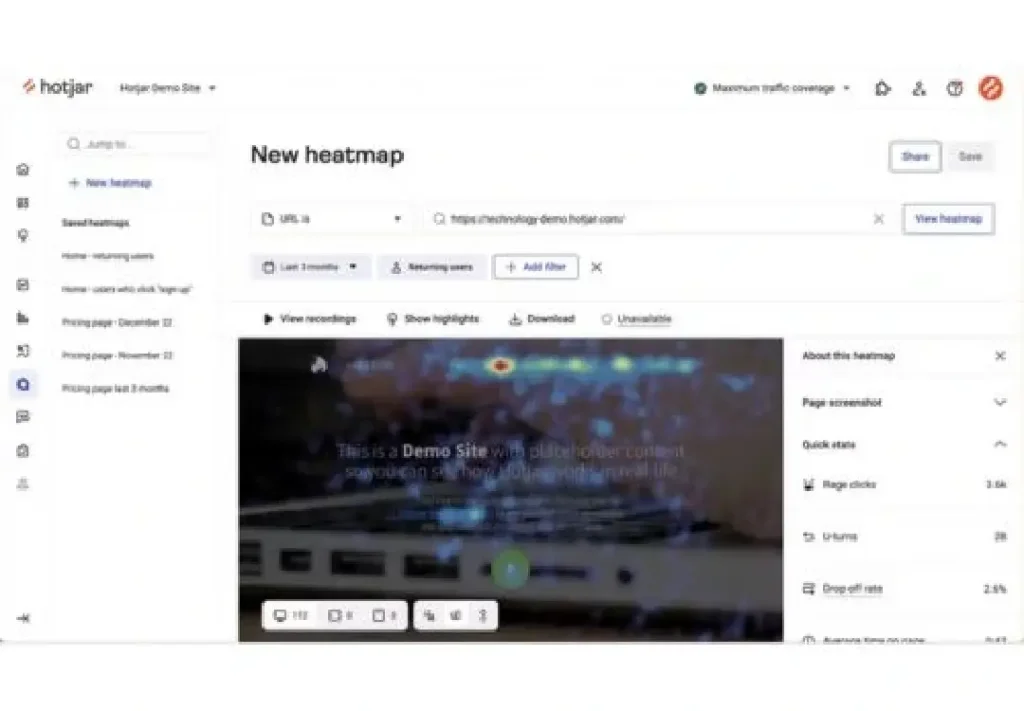
Task: Open the Heatmaps section in left sidebar
Action: pyautogui.click(x=23, y=384)
